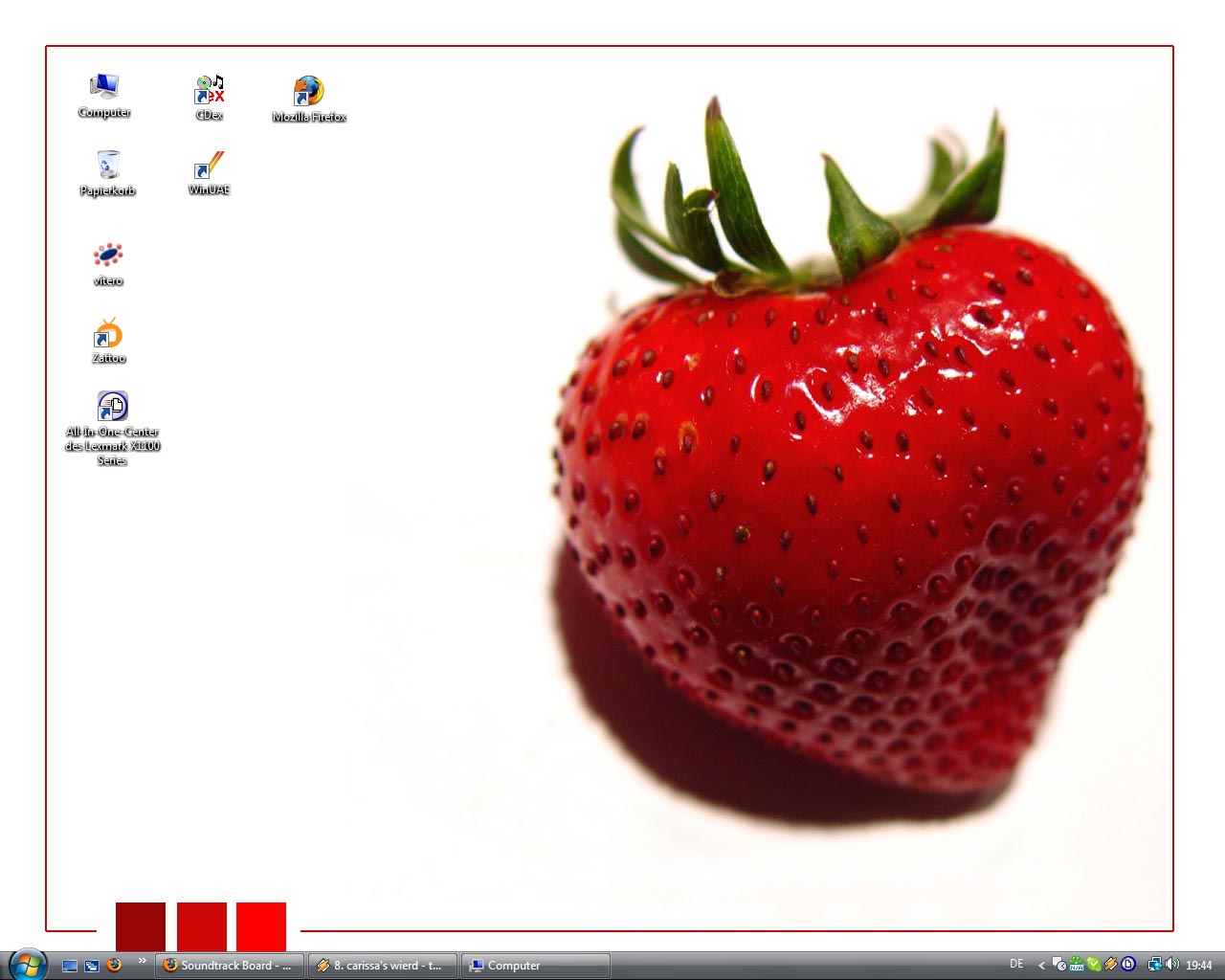The height and width of the screenshot is (980, 1225).
Task: Click the vitero desktop icon
Action: 108,256
